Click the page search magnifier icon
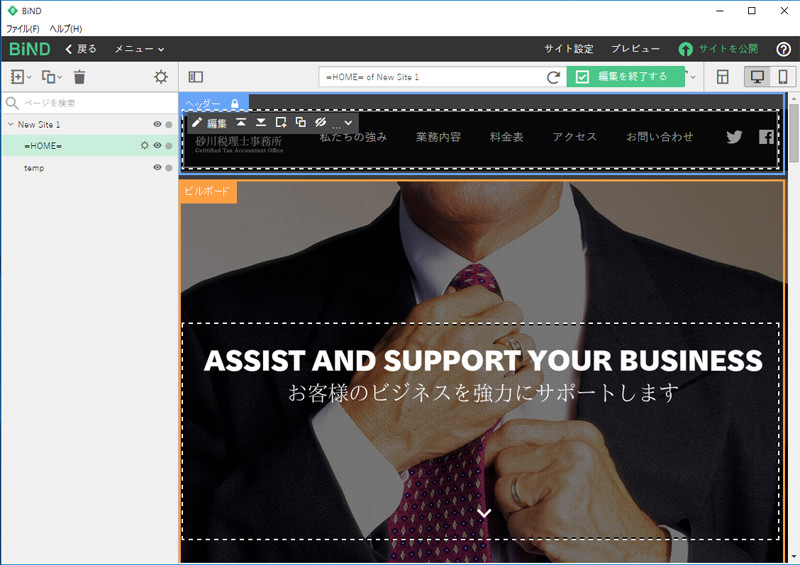This screenshot has height=565, width=800. [12, 103]
